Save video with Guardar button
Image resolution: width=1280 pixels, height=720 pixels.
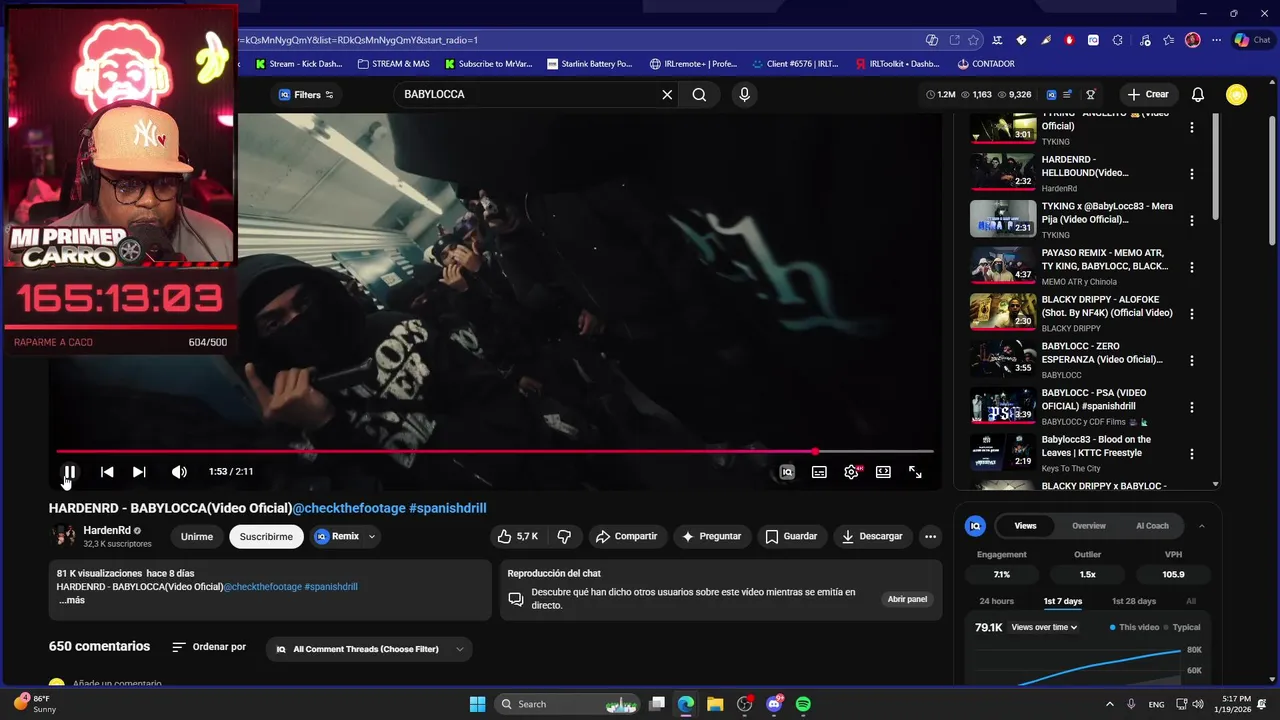(x=791, y=536)
